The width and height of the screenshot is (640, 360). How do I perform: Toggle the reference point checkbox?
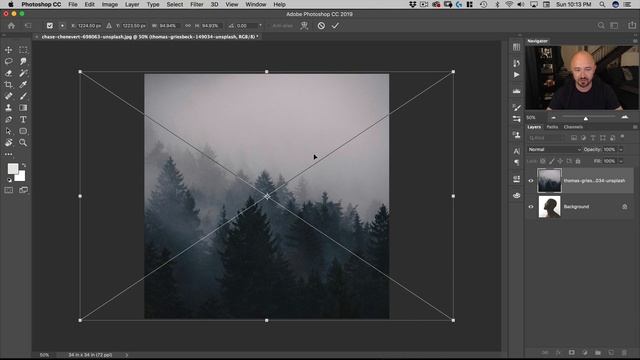pos(49,26)
